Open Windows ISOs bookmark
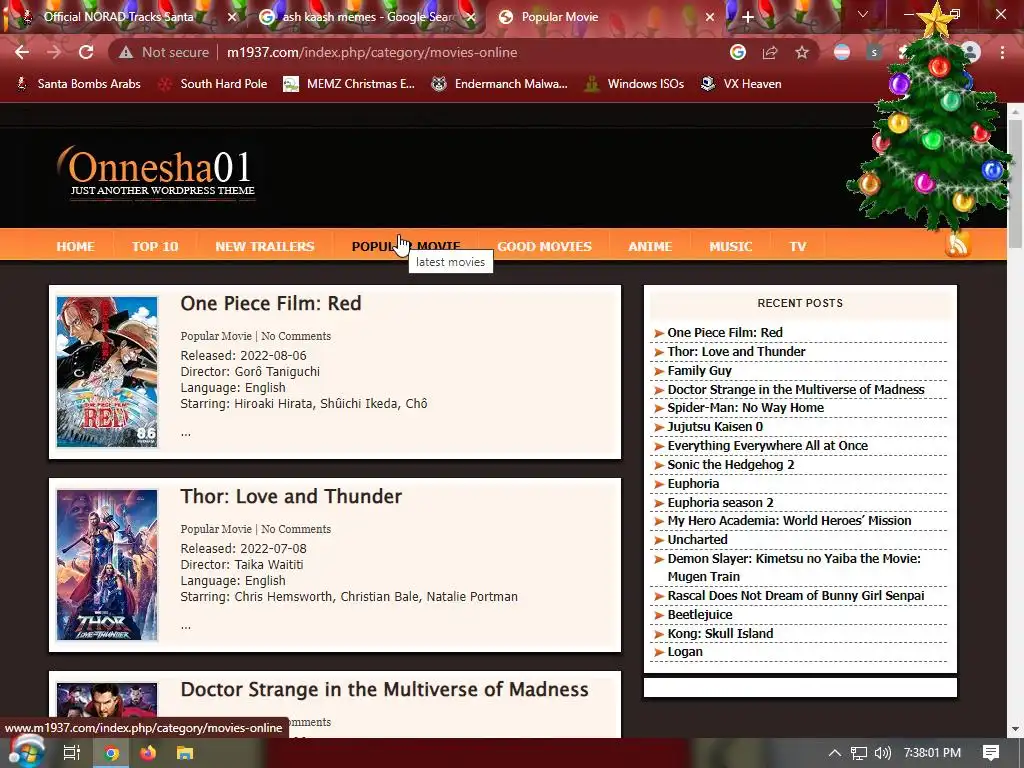The height and width of the screenshot is (768, 1024). tap(634, 84)
